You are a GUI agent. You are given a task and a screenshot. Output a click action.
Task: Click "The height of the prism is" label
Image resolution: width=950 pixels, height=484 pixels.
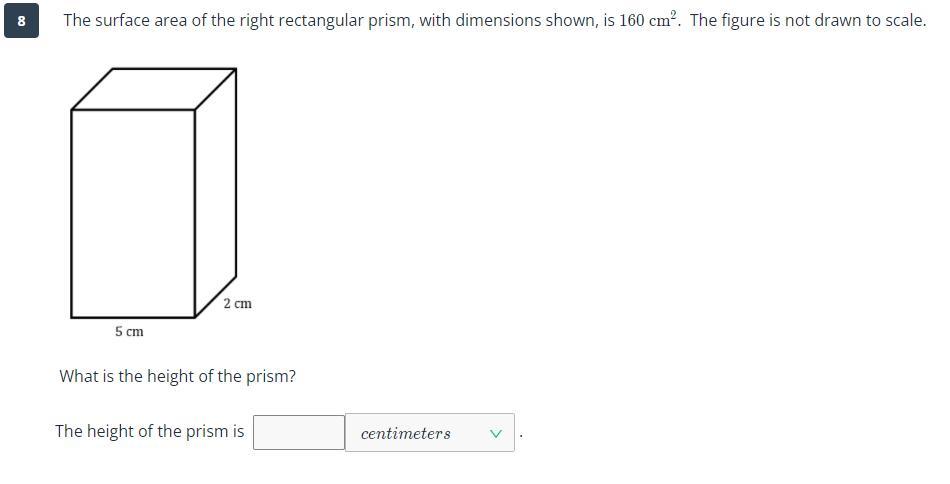tap(150, 431)
